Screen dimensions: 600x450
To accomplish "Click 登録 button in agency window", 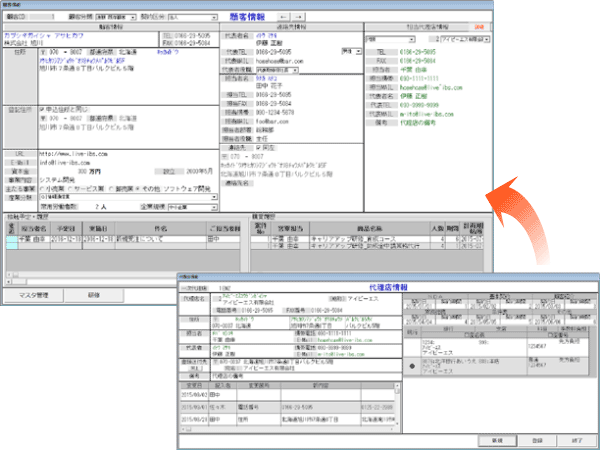I will point(535,438).
